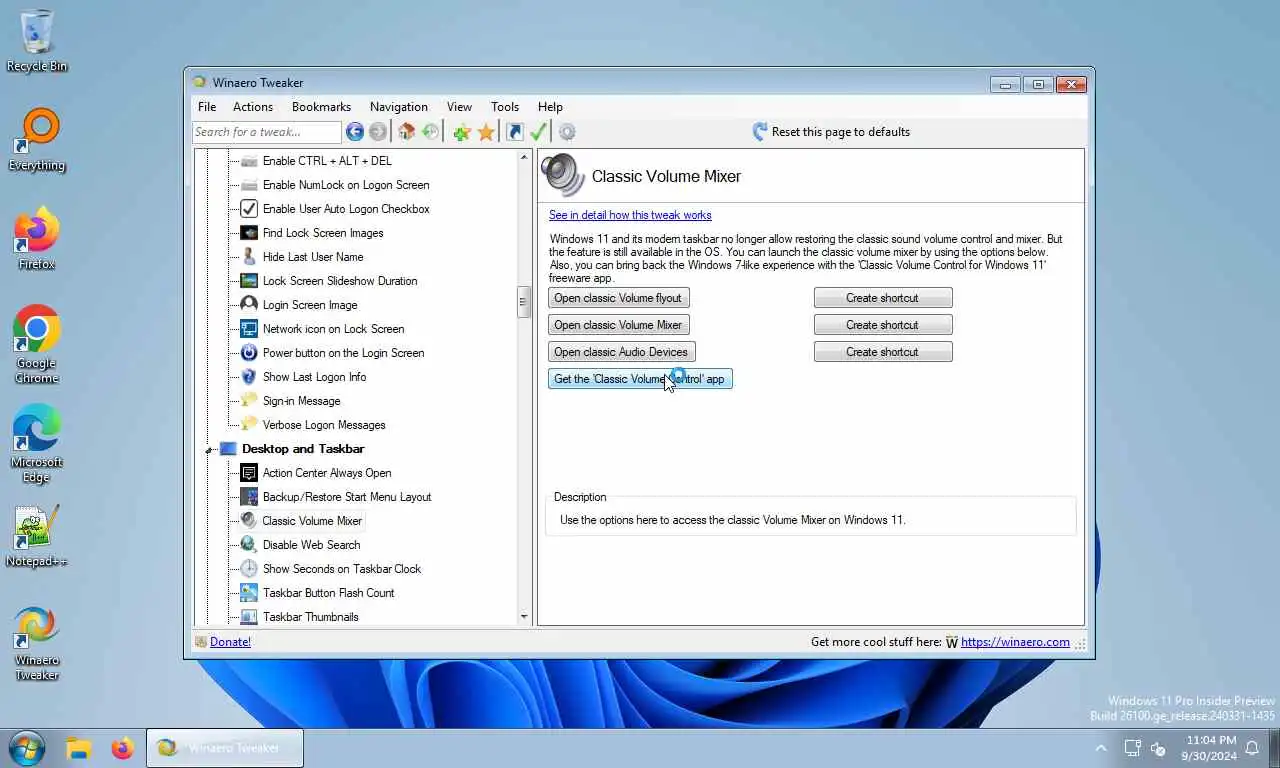
Task: Go to the Home page icon
Action: [x=406, y=132]
